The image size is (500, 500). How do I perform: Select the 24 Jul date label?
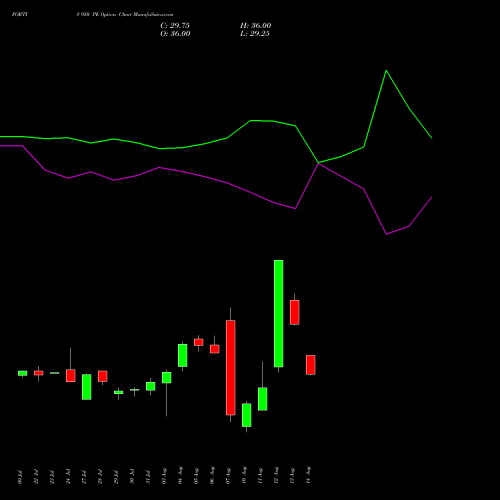pos(68,477)
